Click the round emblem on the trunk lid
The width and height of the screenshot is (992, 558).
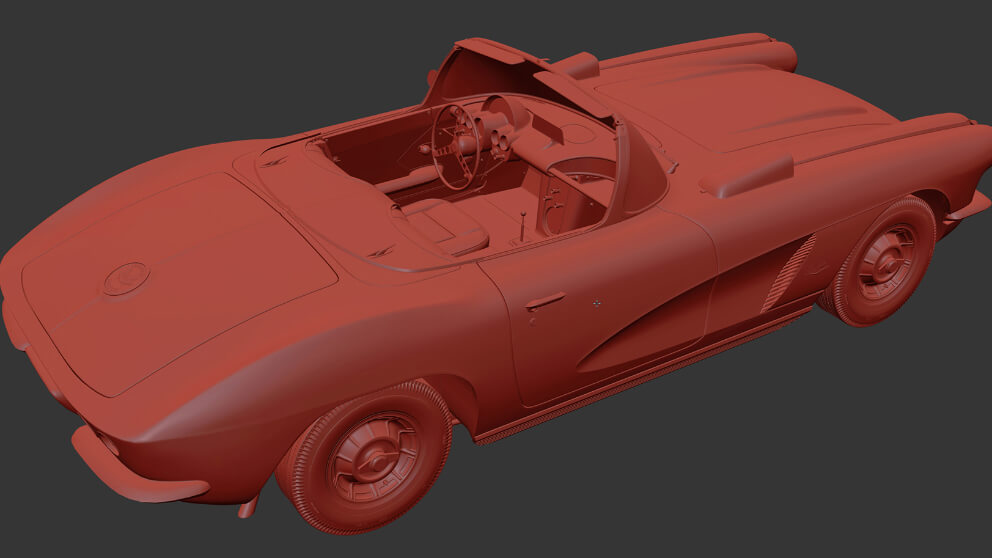click(126, 278)
